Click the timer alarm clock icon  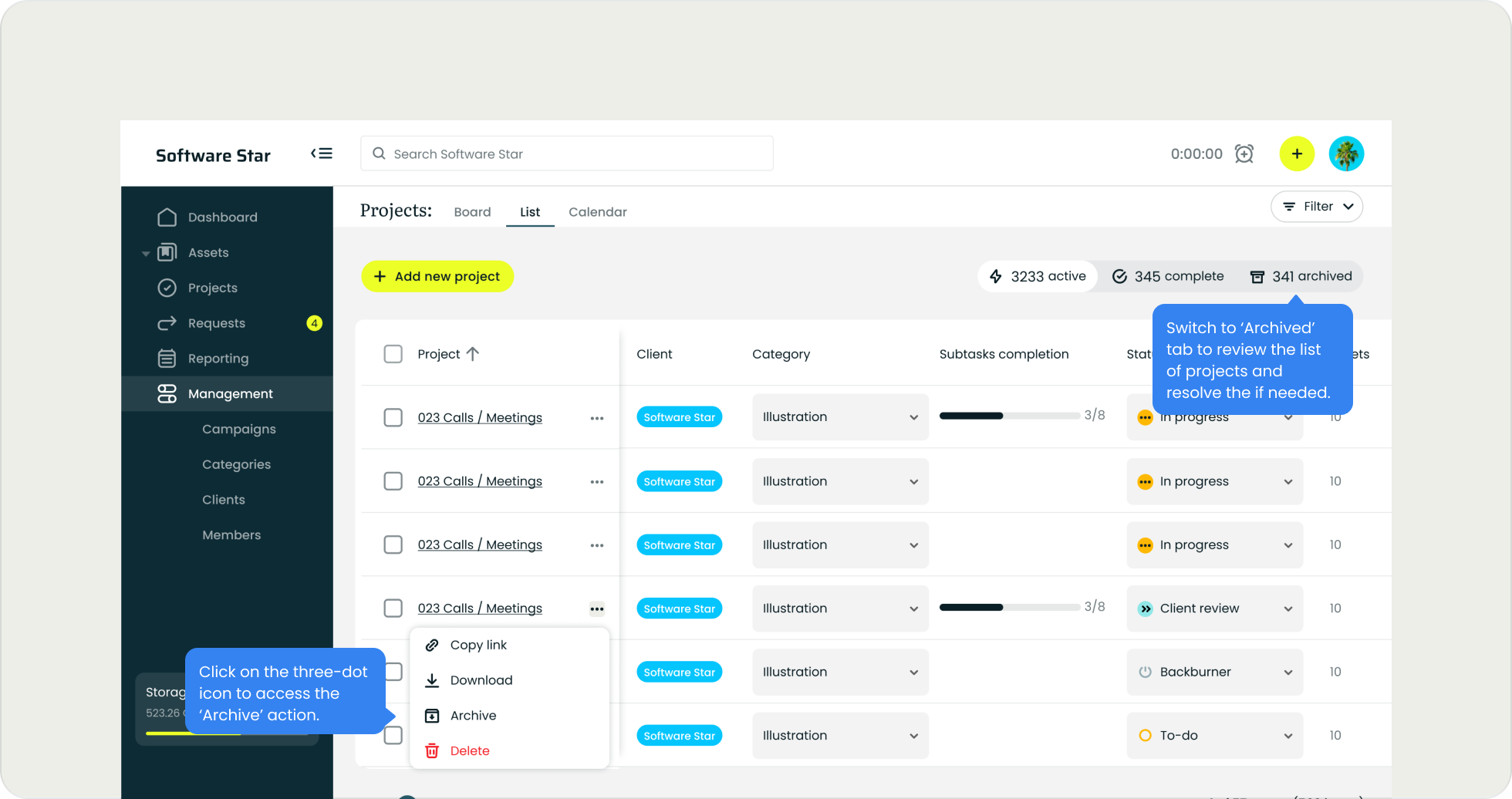point(1244,153)
